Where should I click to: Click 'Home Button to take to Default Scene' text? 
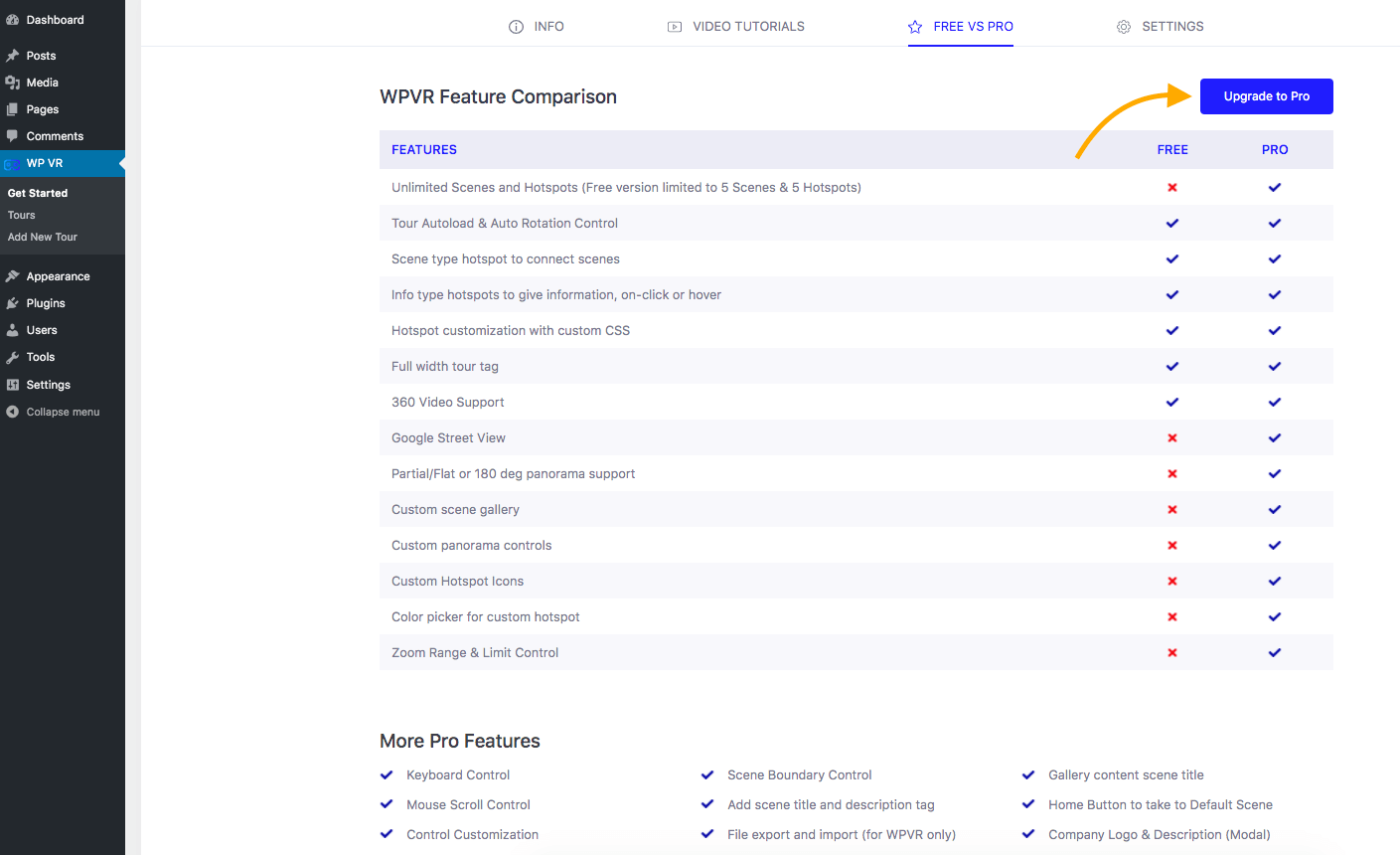pyautogui.click(x=1161, y=804)
